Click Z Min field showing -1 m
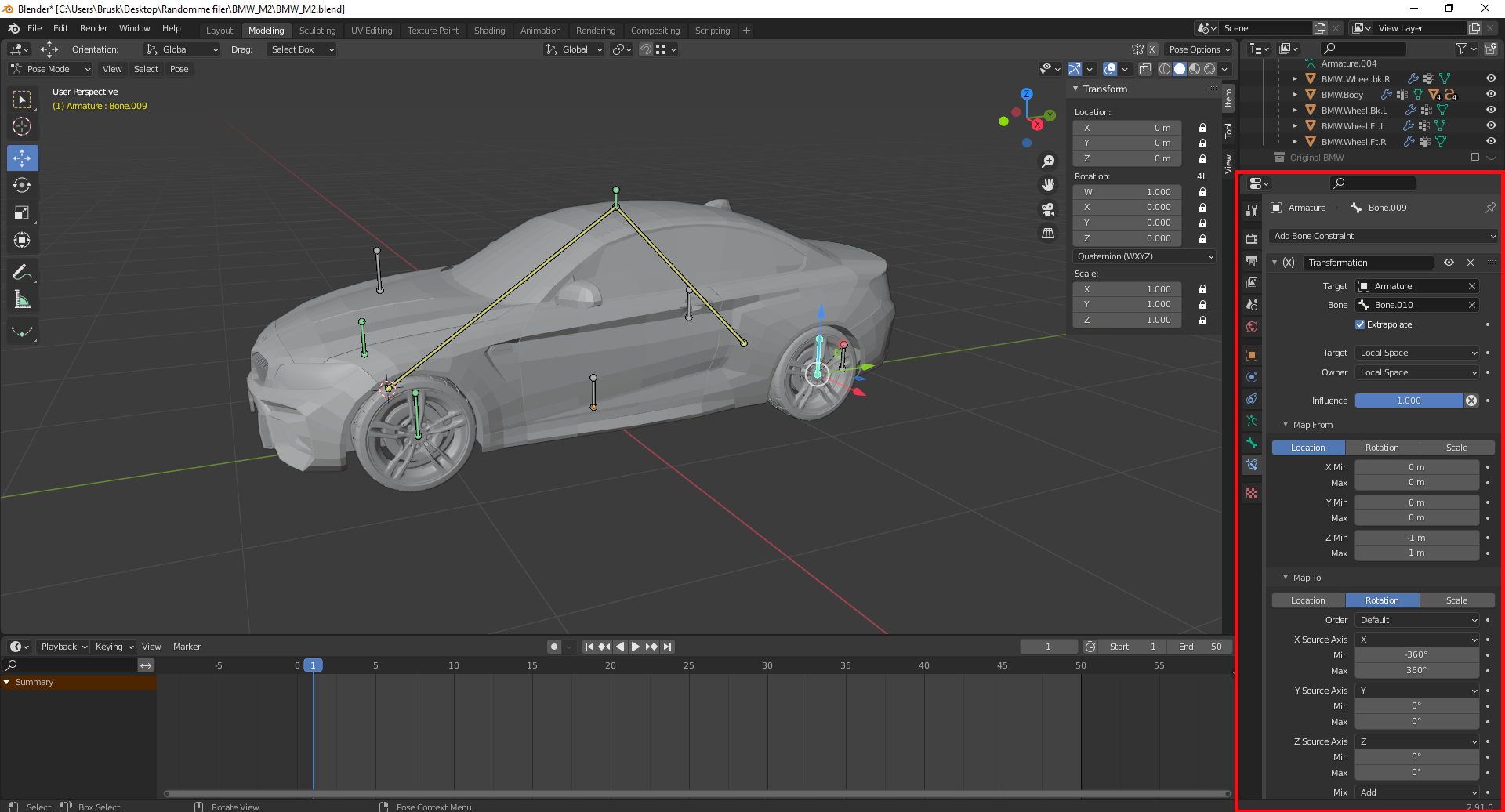Screen dimensions: 1505x812 point(1416,538)
